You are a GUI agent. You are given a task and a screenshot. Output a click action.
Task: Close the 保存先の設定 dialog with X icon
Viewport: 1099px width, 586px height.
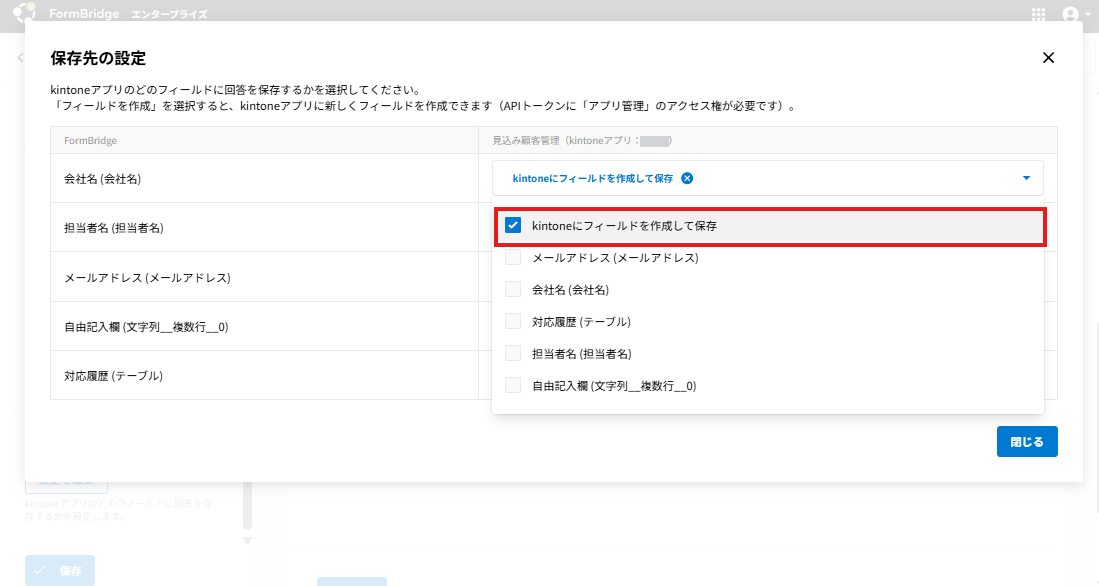point(1048,57)
